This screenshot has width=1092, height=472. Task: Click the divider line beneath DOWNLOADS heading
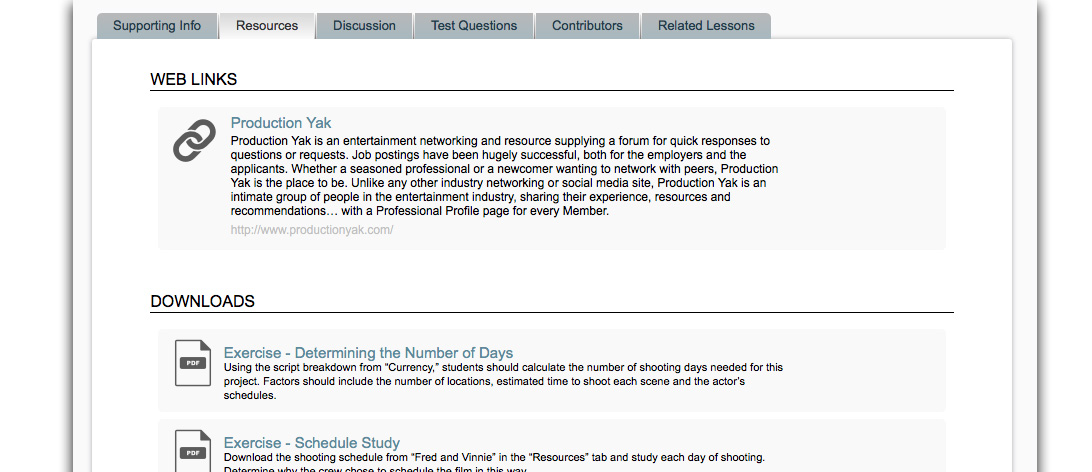tap(552, 313)
